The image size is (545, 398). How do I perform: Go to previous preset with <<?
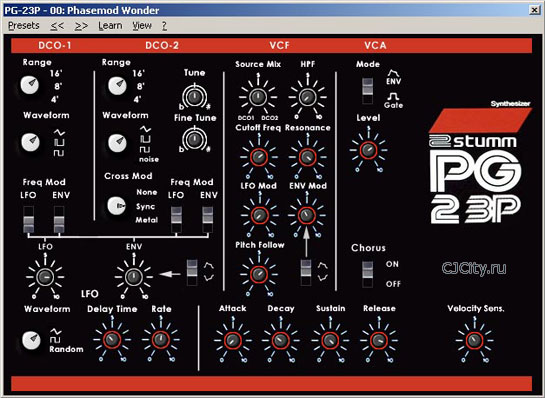pyautogui.click(x=57, y=26)
